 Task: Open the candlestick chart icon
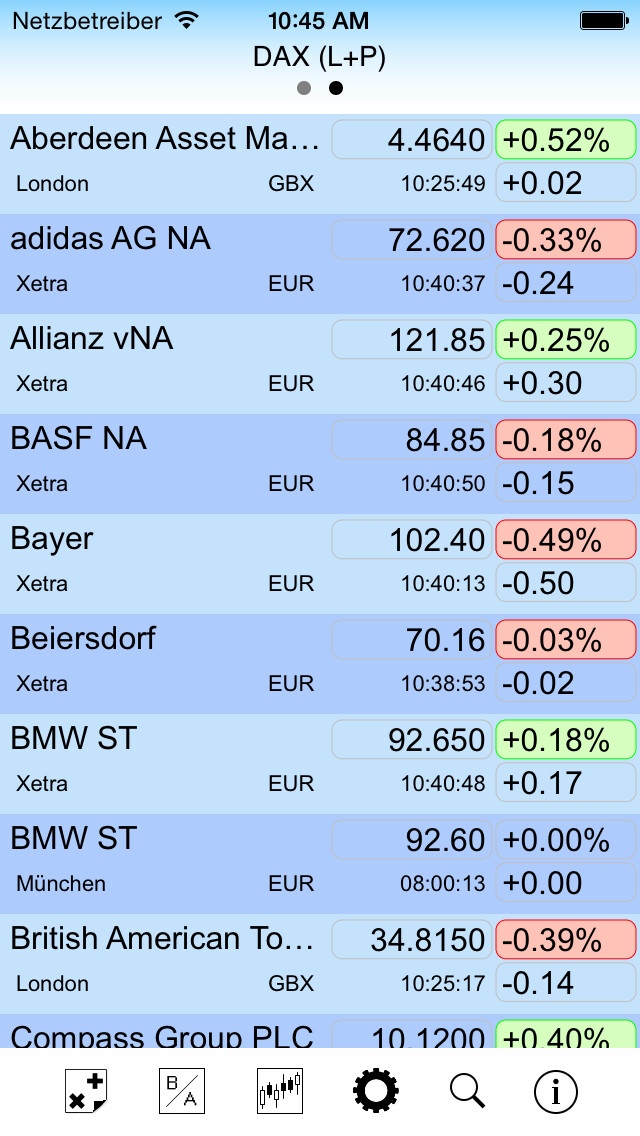coord(280,1090)
